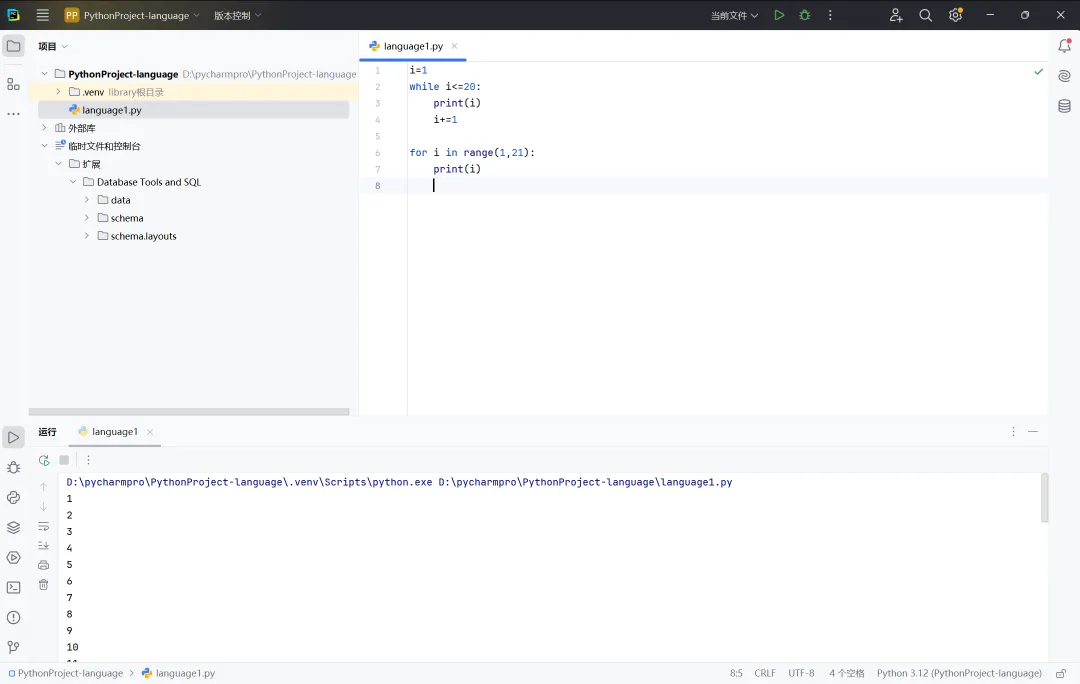Jump down the stack trace arrow
The height and width of the screenshot is (684, 1080).
[x=43, y=506]
